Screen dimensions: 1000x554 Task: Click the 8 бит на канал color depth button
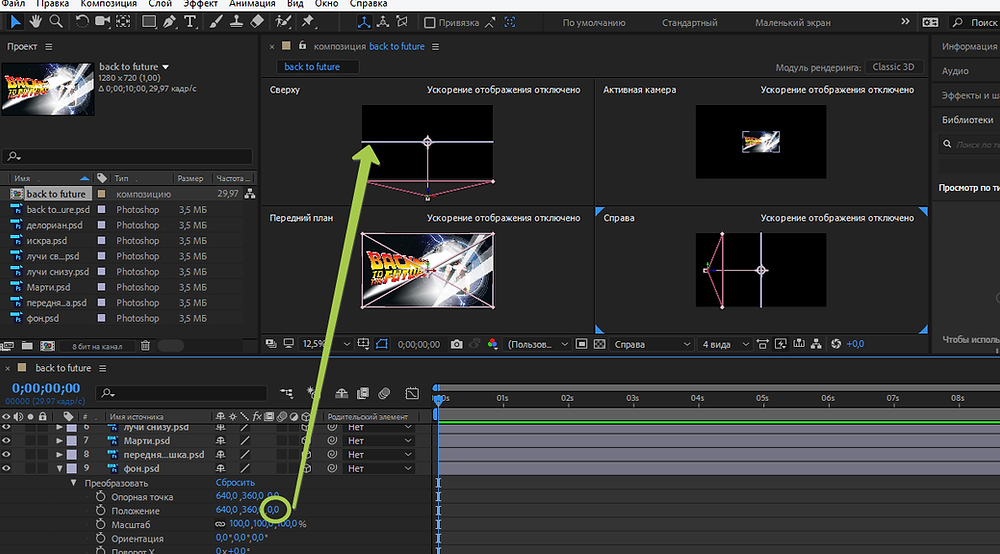(97, 346)
